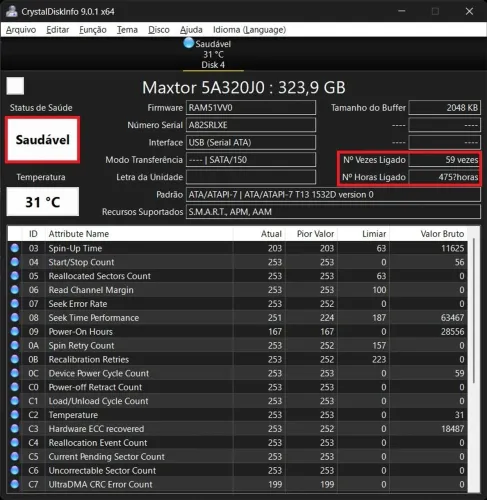Click the status orb for Reallocation Event Count
The image size is (487, 500).
15,443
